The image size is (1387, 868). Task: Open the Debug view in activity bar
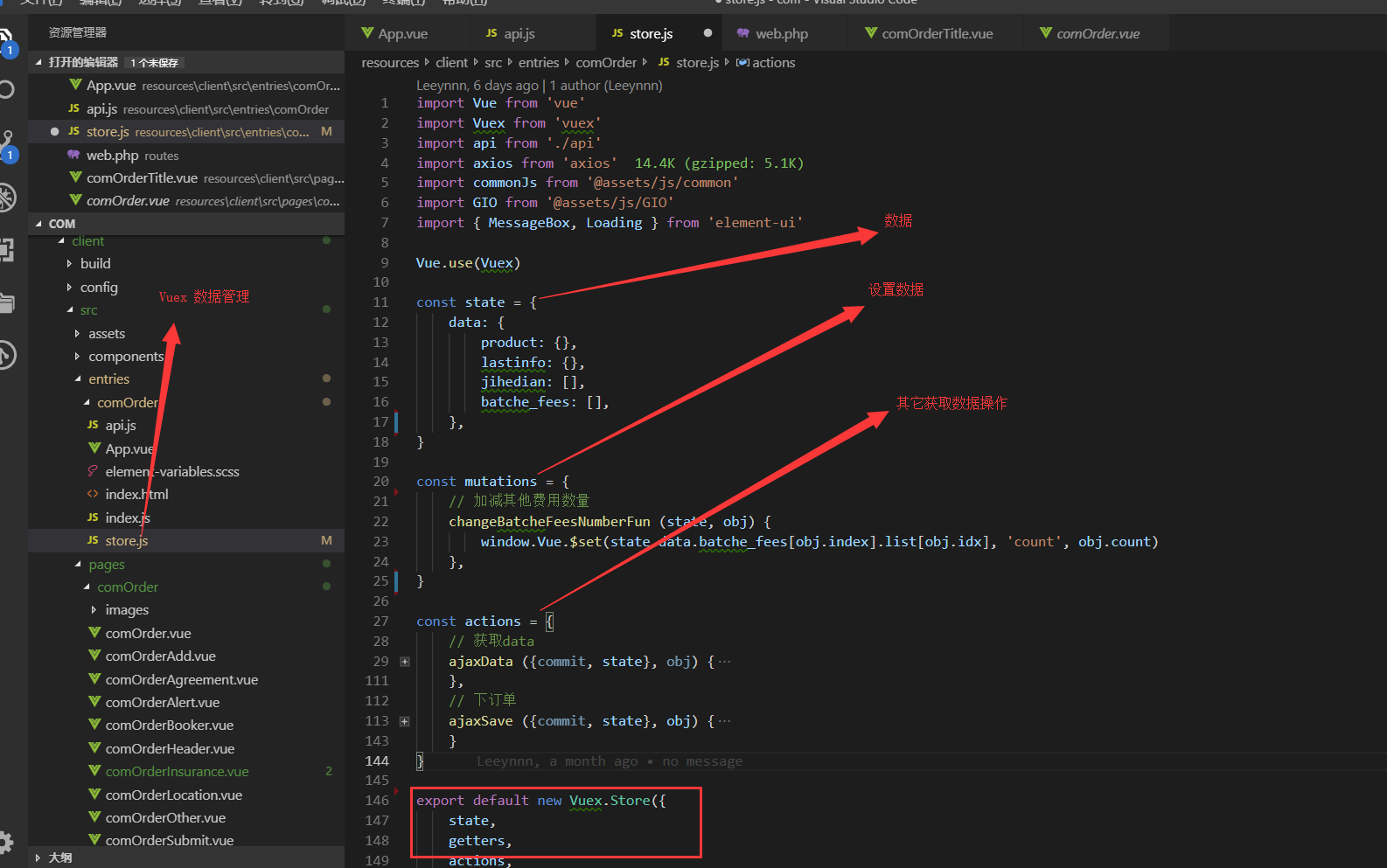point(7,198)
